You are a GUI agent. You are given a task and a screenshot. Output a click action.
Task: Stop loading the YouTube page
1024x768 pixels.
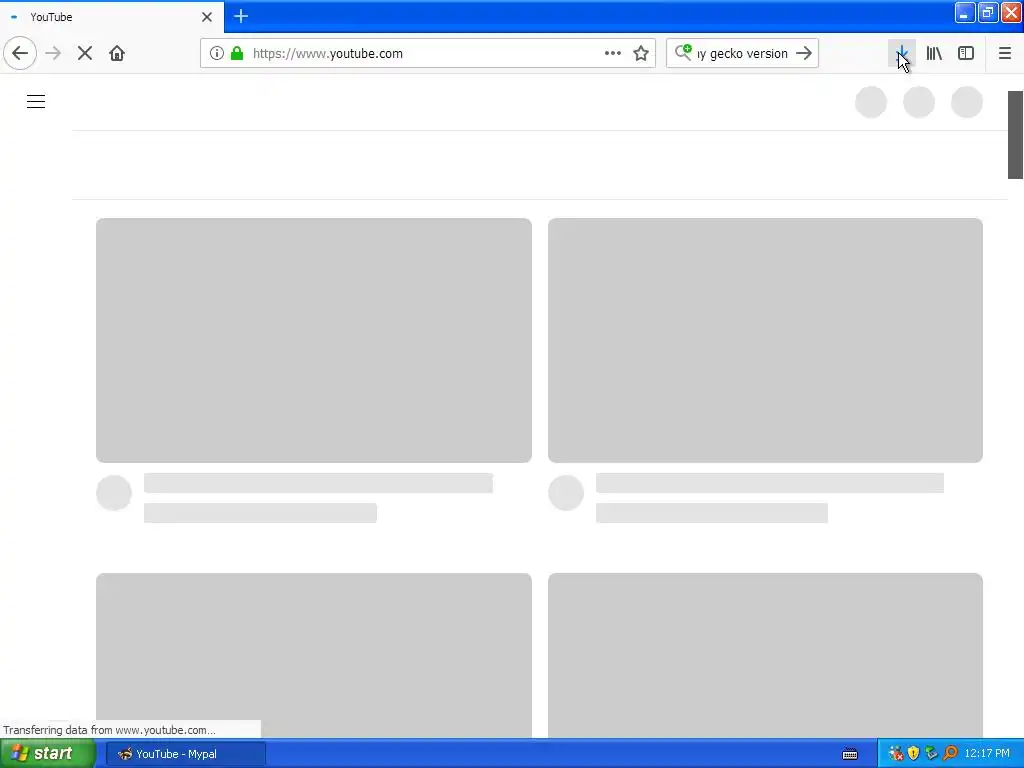85,54
